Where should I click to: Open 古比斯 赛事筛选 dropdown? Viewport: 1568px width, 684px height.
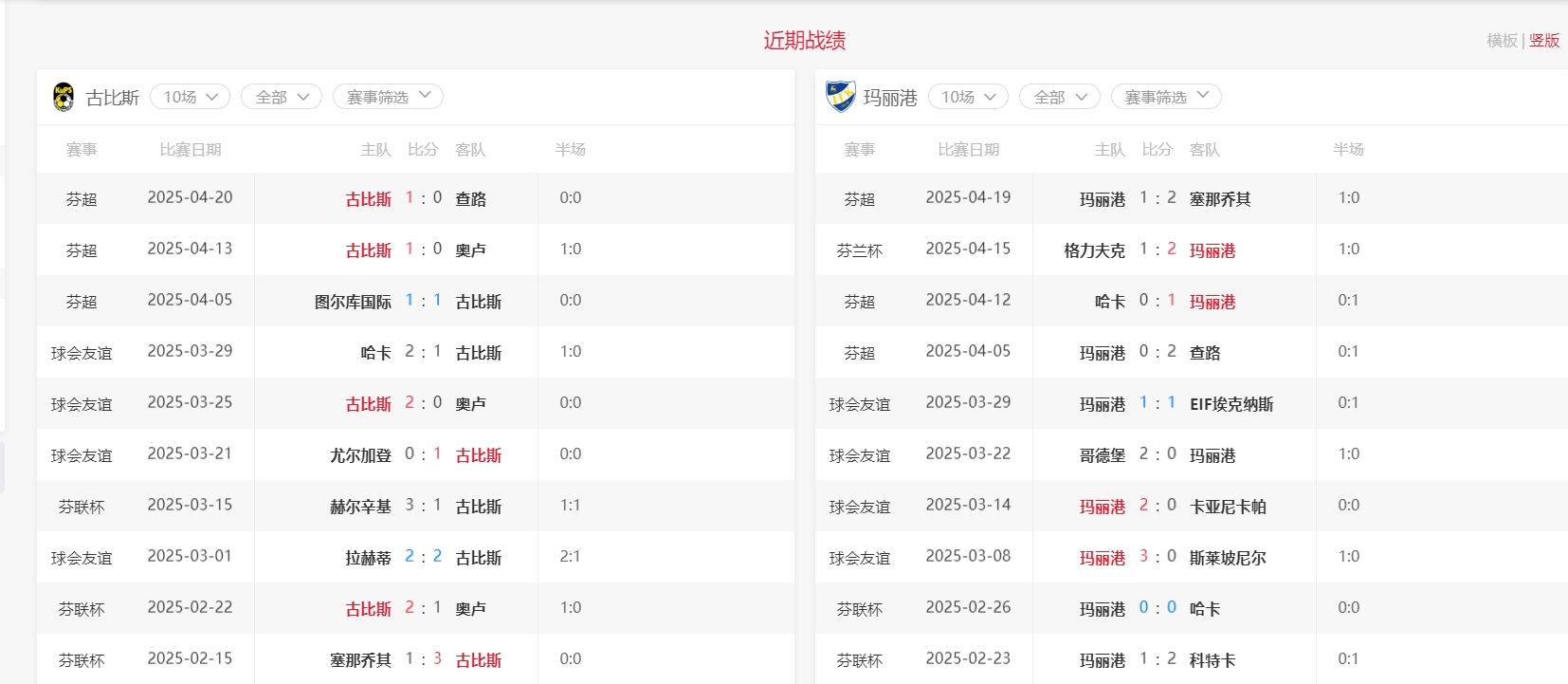point(388,97)
